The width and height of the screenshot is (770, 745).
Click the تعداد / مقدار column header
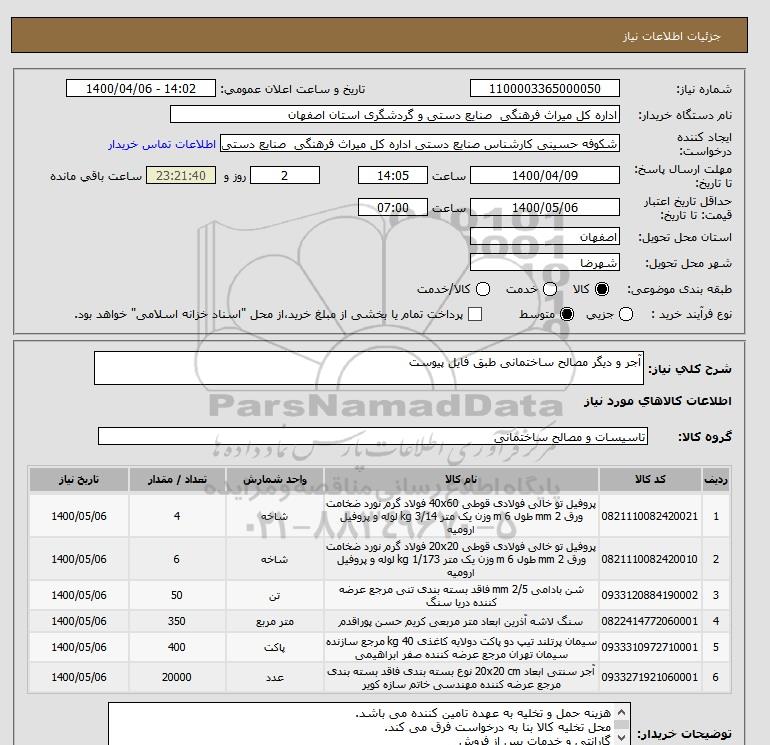tap(177, 479)
